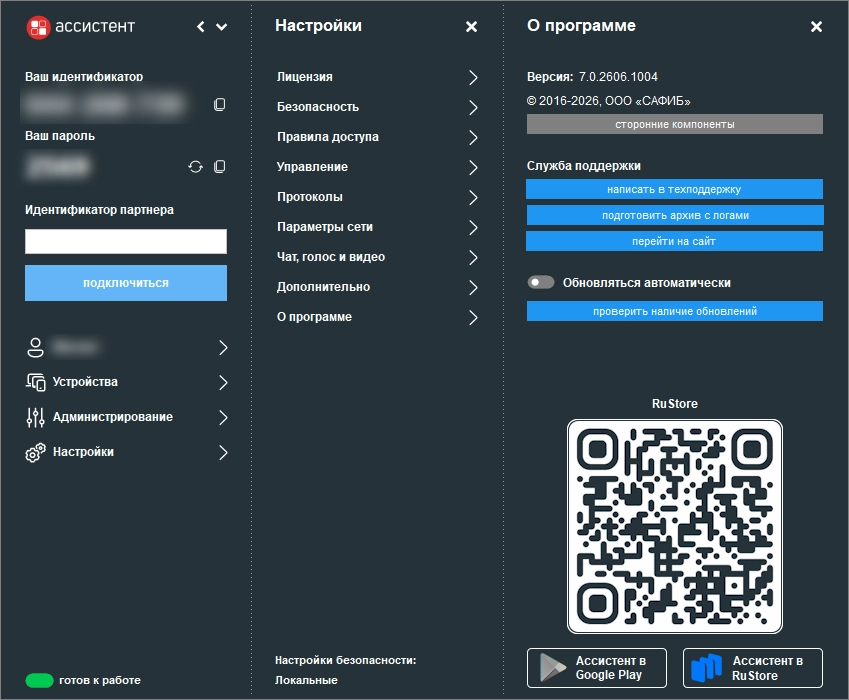849x700 pixels.
Task: Expand the Лицензия settings section
Action: (377, 77)
